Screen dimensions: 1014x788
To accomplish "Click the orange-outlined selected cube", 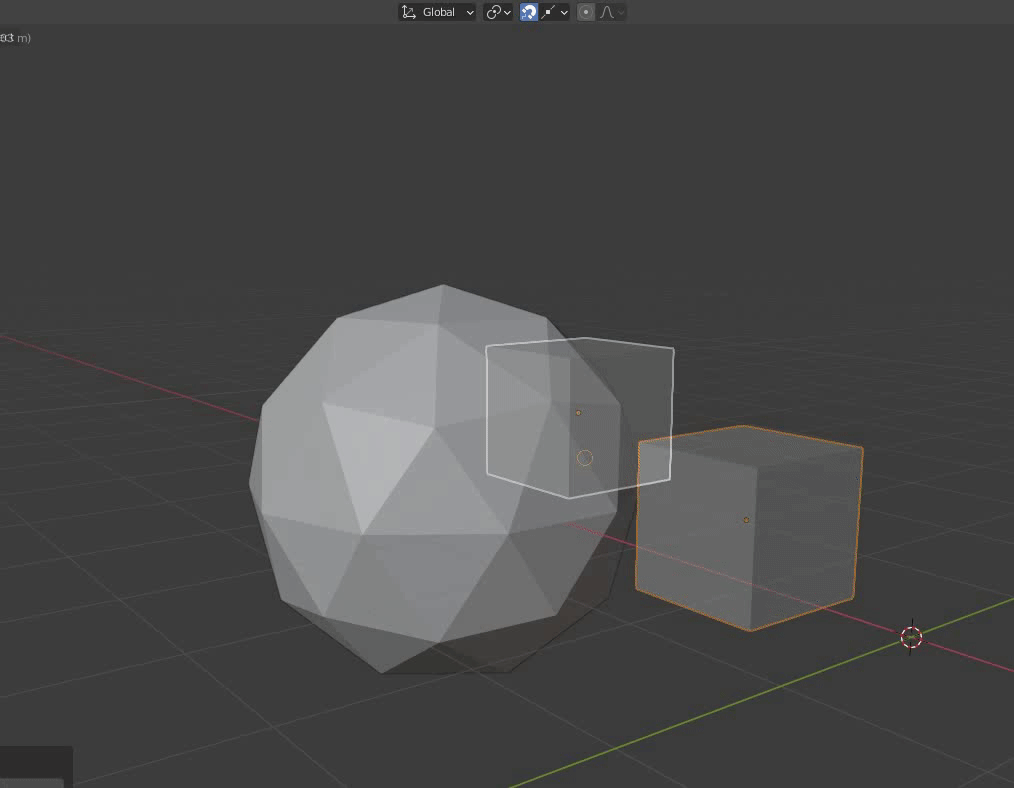I will [x=790, y=560].
